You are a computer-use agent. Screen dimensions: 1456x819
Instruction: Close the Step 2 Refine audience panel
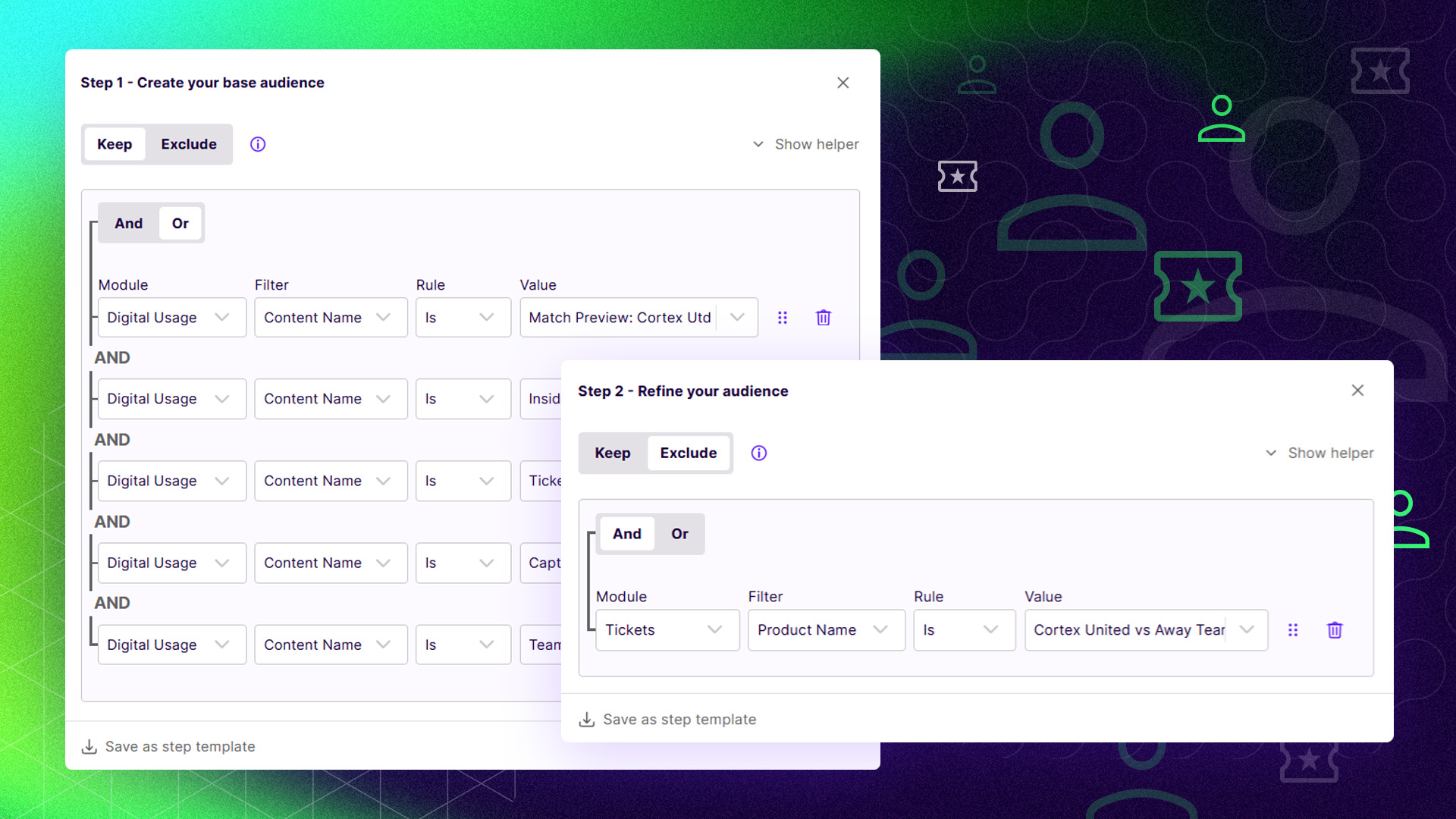point(1357,391)
